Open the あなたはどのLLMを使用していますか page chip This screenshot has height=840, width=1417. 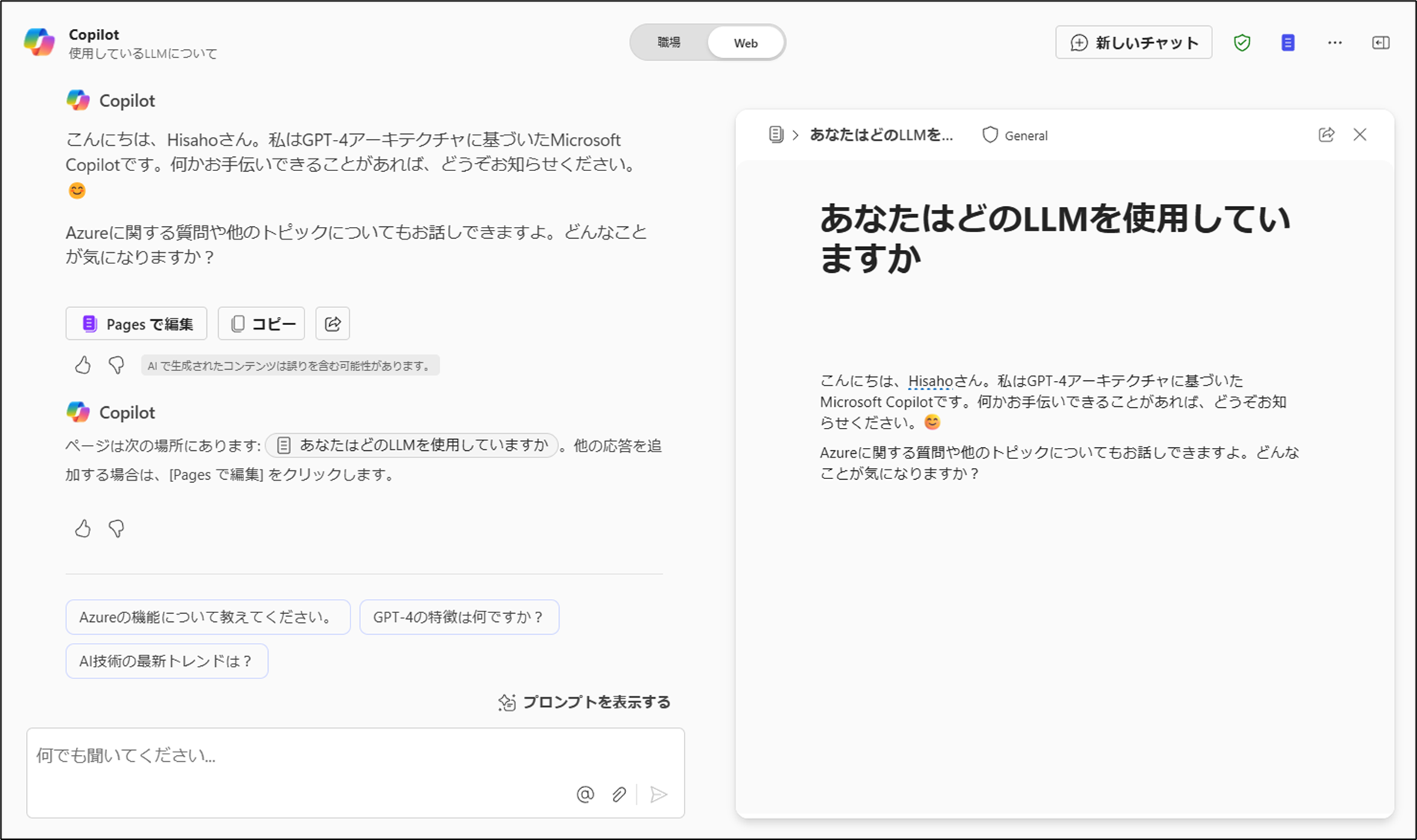click(412, 445)
